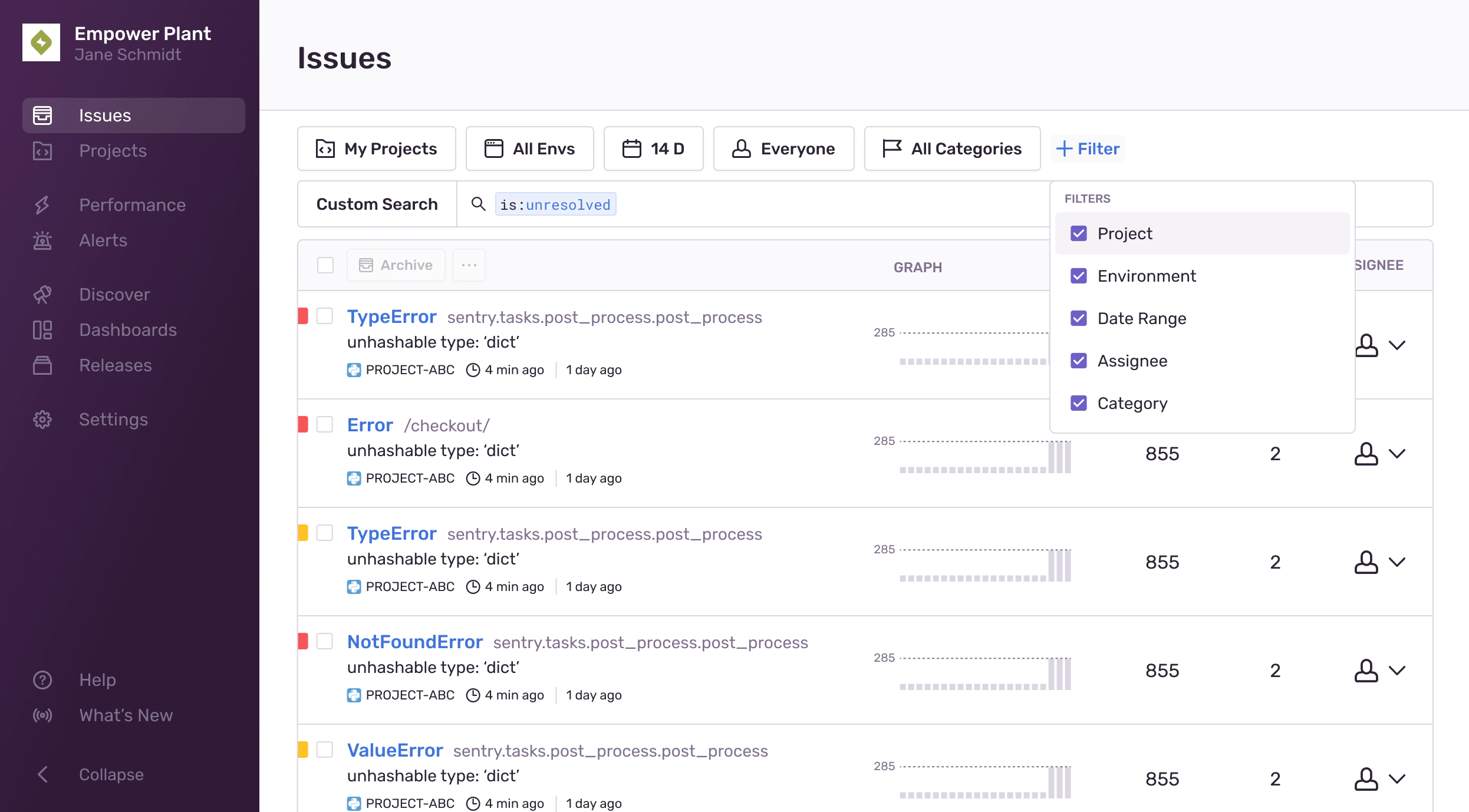Toggle the select-all issues checkbox
Image resolution: width=1469 pixels, height=812 pixels.
(325, 265)
